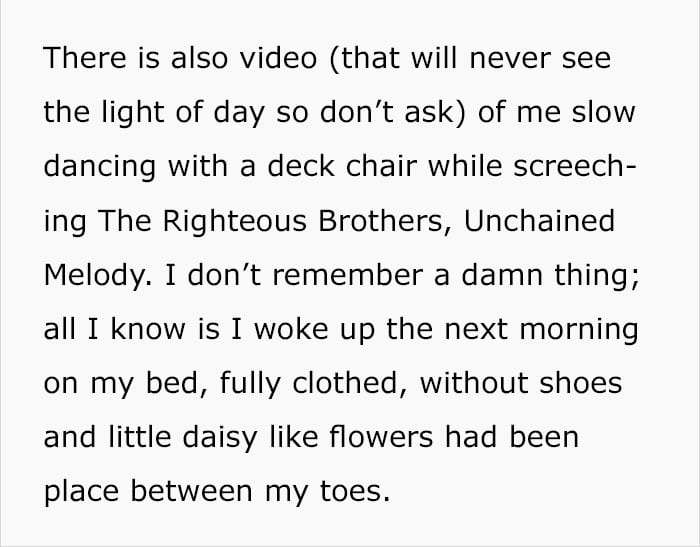Click the word "dancing" in third line
Image resolution: width=700 pixels, height=547 pixels.
[x=100, y=167]
